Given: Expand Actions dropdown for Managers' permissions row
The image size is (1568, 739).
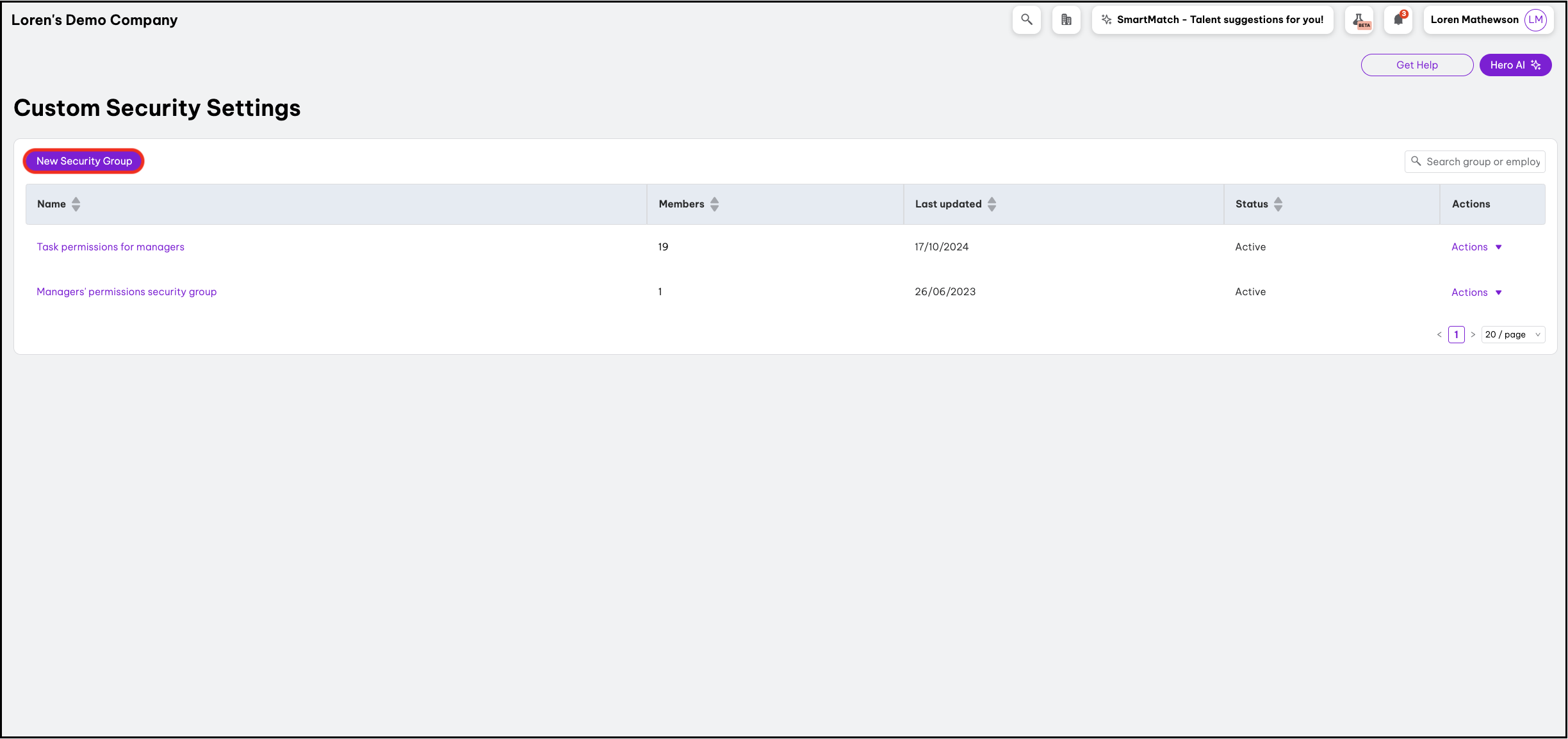Looking at the screenshot, I should [x=1476, y=293].
